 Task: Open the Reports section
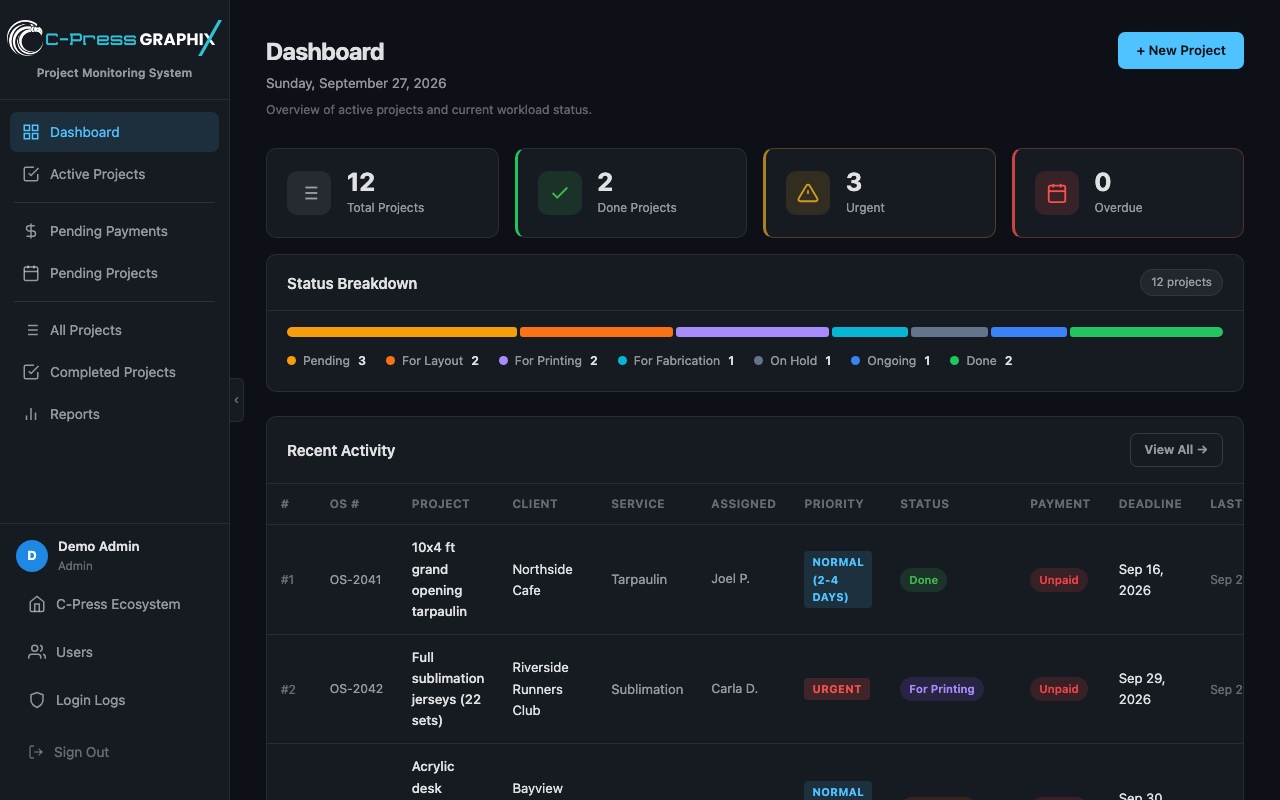coord(114,414)
